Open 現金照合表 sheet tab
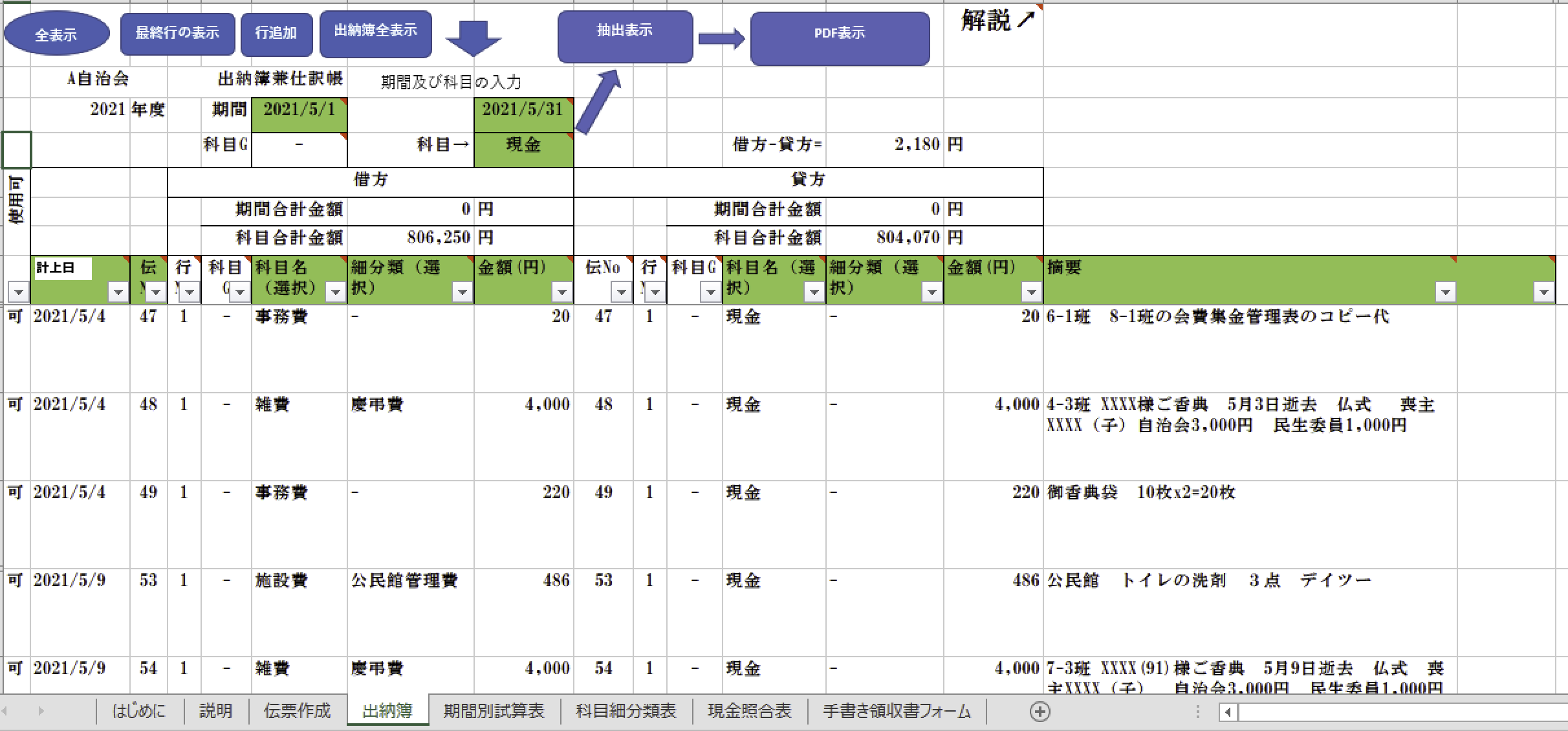The height and width of the screenshot is (731, 1568). 749,712
